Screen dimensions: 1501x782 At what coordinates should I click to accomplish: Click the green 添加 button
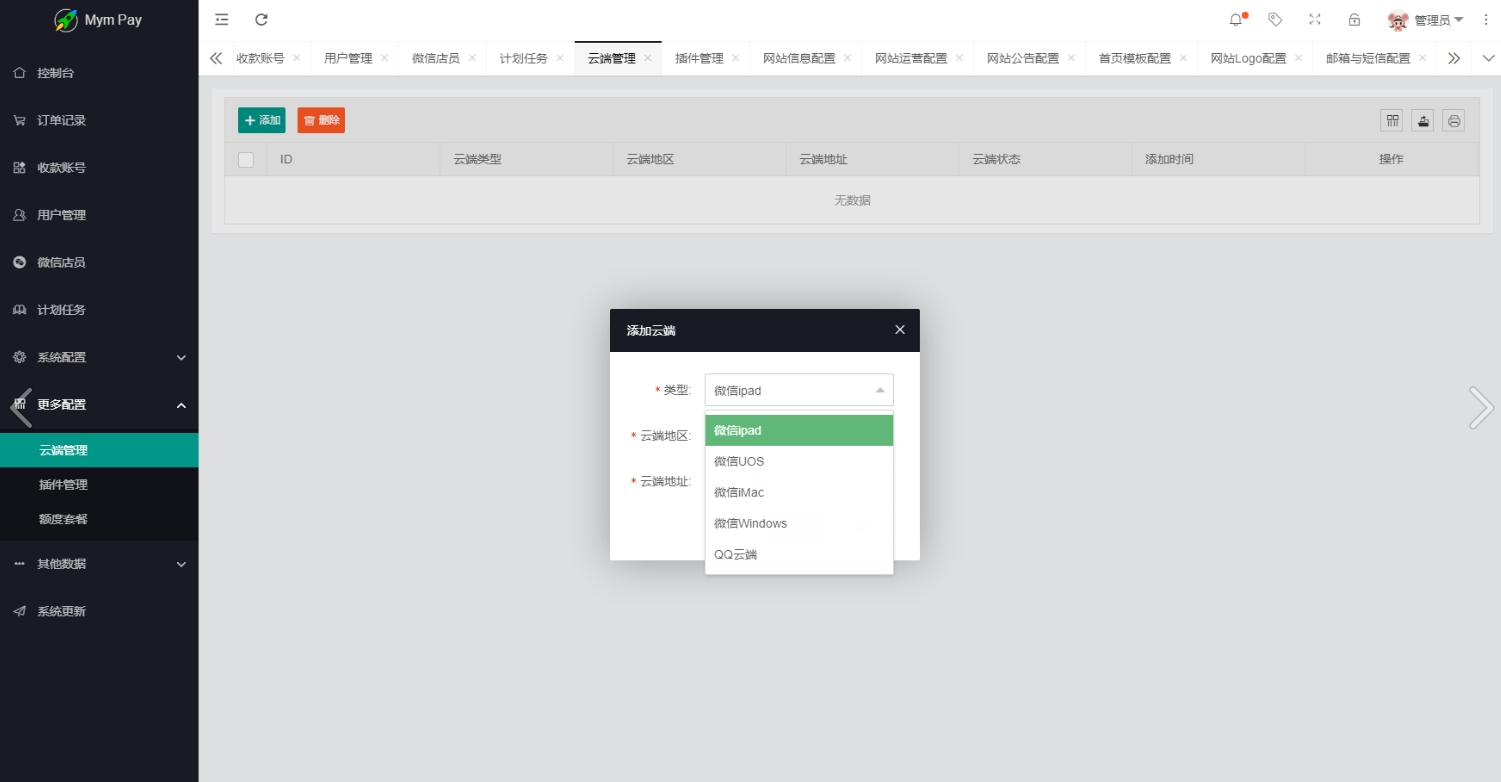tap(262, 120)
